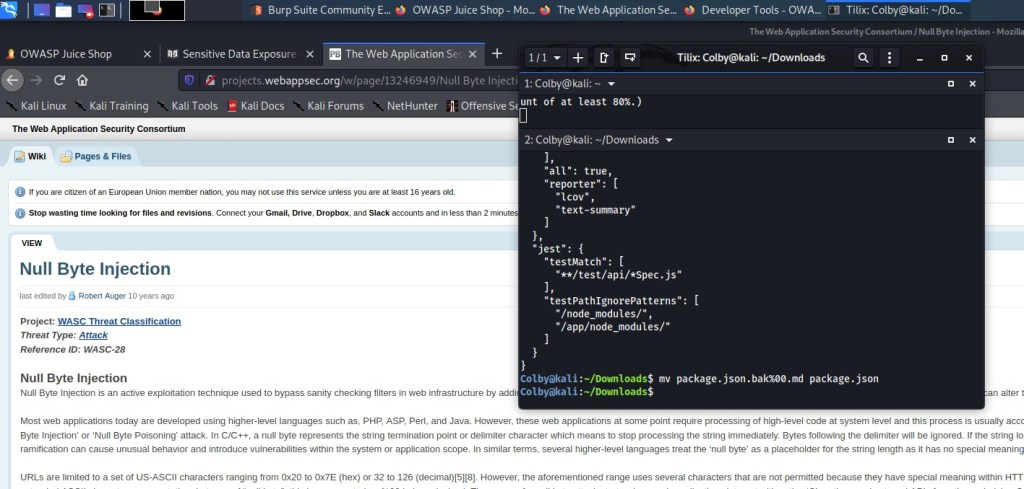Maximize the Colby@kali: ~/Downloads terminal pane
Viewport: 1024px width, 489px height.
(x=951, y=140)
